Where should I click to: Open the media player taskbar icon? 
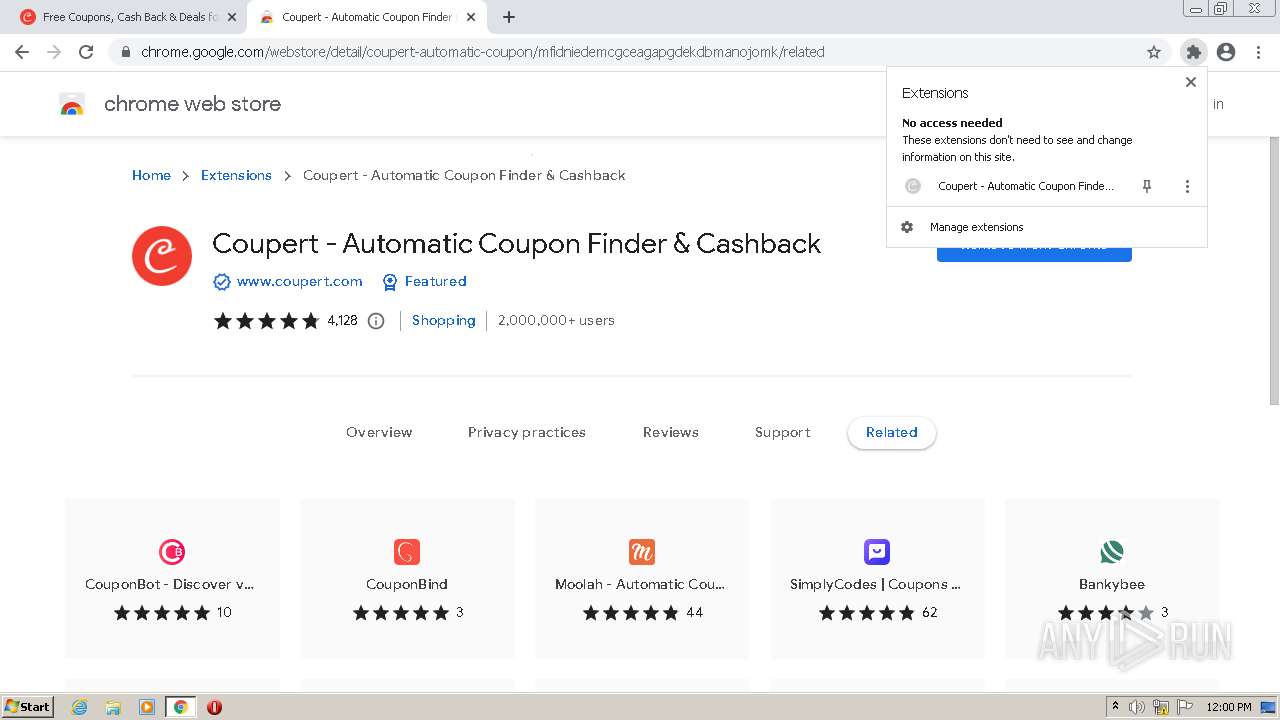pyautogui.click(x=147, y=707)
